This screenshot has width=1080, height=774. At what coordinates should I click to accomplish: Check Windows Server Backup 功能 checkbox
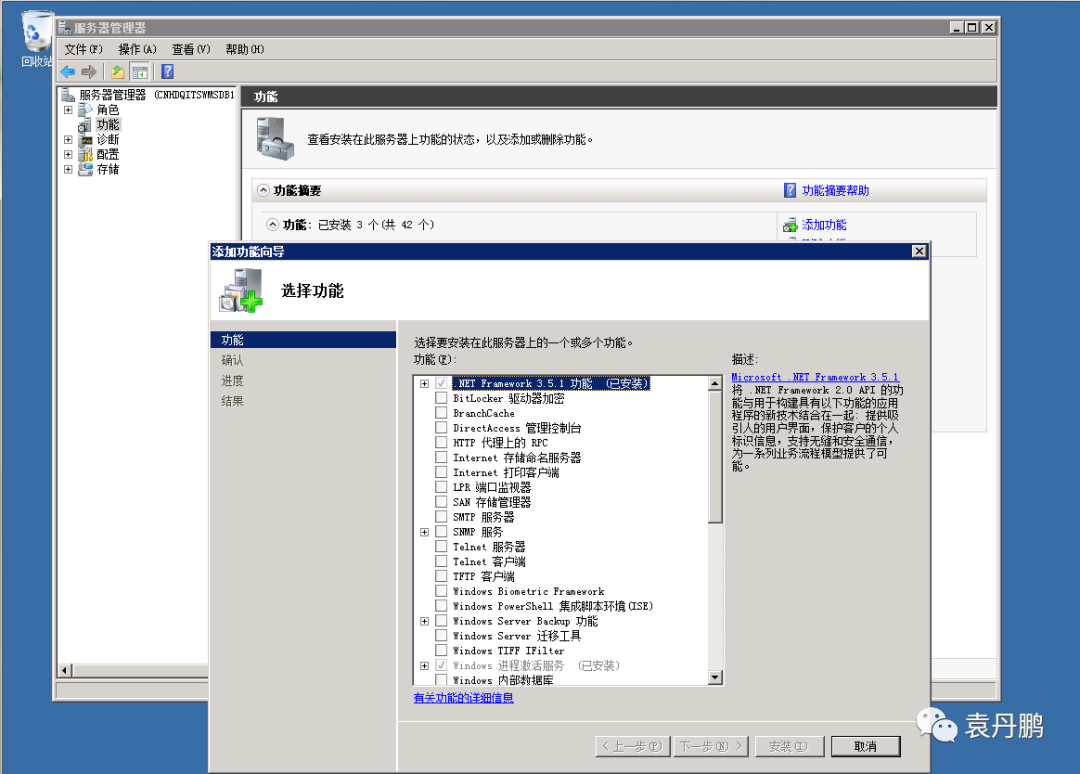click(441, 620)
